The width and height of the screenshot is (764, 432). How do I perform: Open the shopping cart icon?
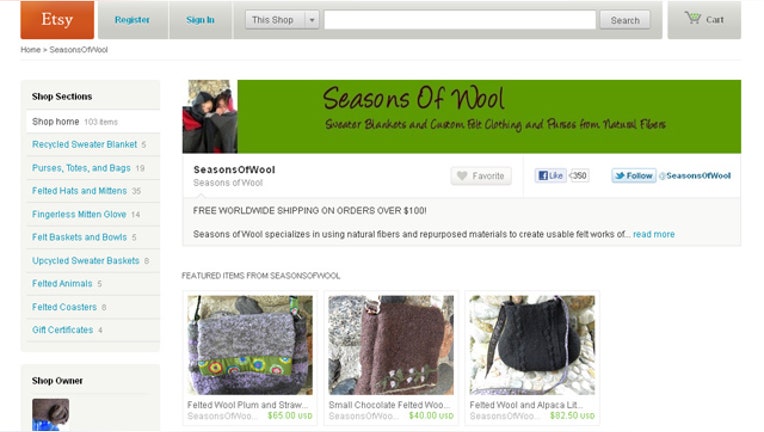692,19
